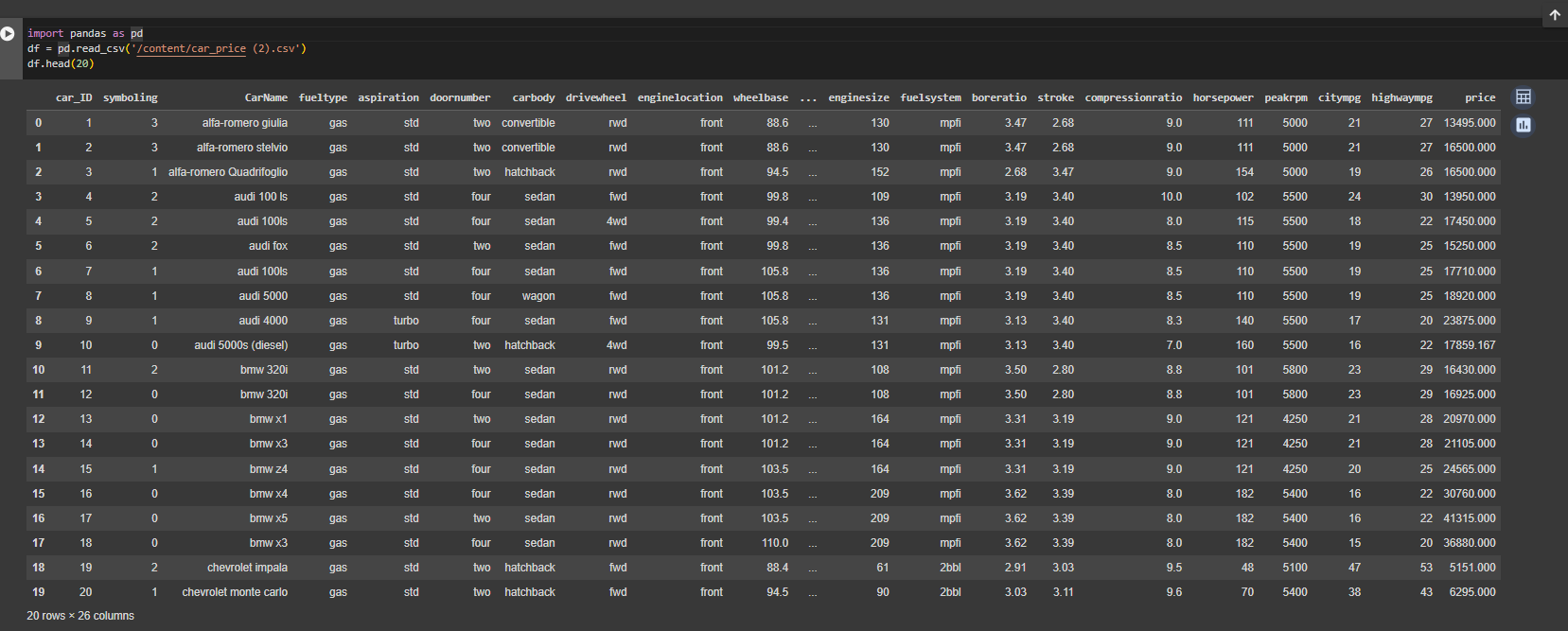Click price value 16925.000
Viewport: 1568px width, 631px height.
pos(1470,394)
